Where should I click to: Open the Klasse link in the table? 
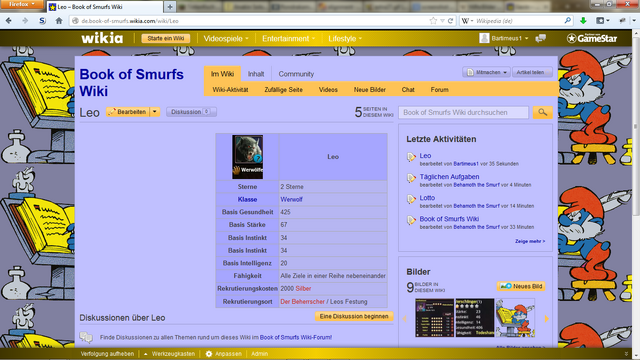(247, 199)
